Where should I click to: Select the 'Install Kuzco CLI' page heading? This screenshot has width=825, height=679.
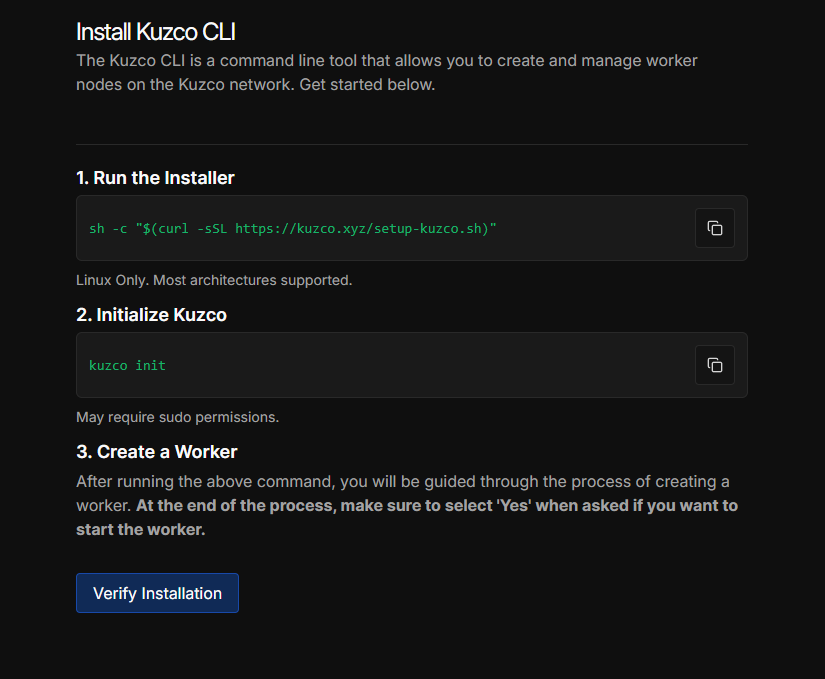point(155,31)
